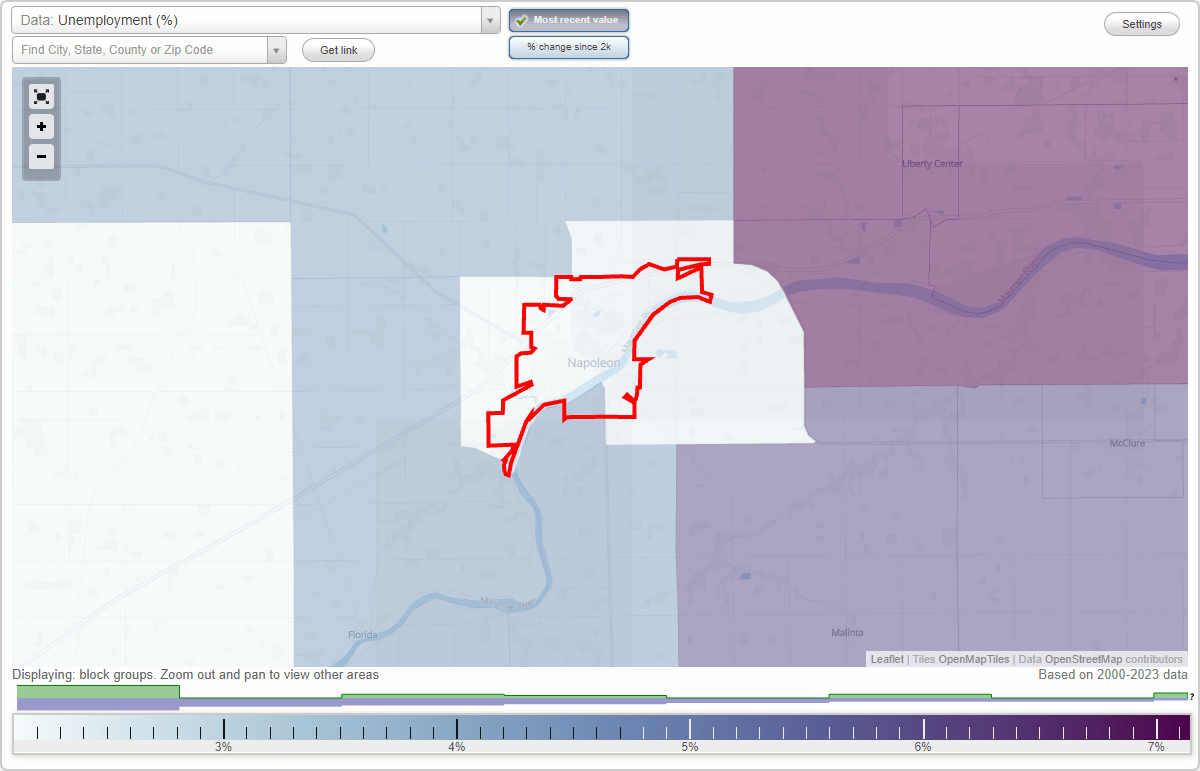Open the Data selector showing Unemployment (%)

click(x=250, y=19)
